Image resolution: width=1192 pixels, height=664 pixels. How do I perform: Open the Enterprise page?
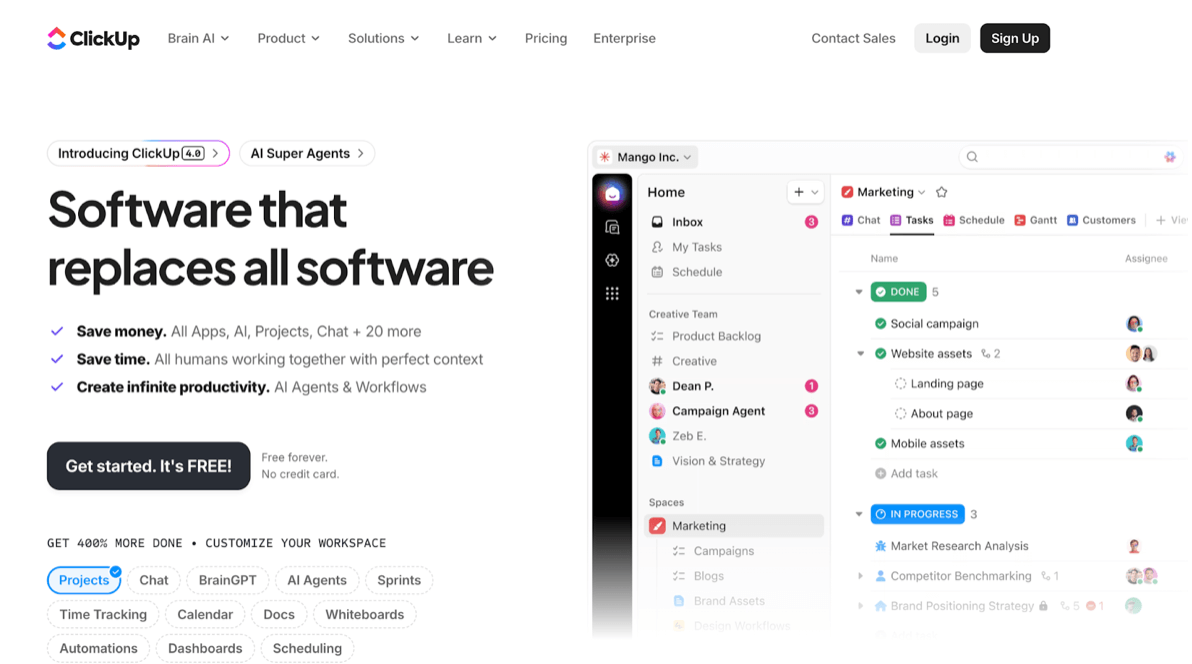coord(624,38)
